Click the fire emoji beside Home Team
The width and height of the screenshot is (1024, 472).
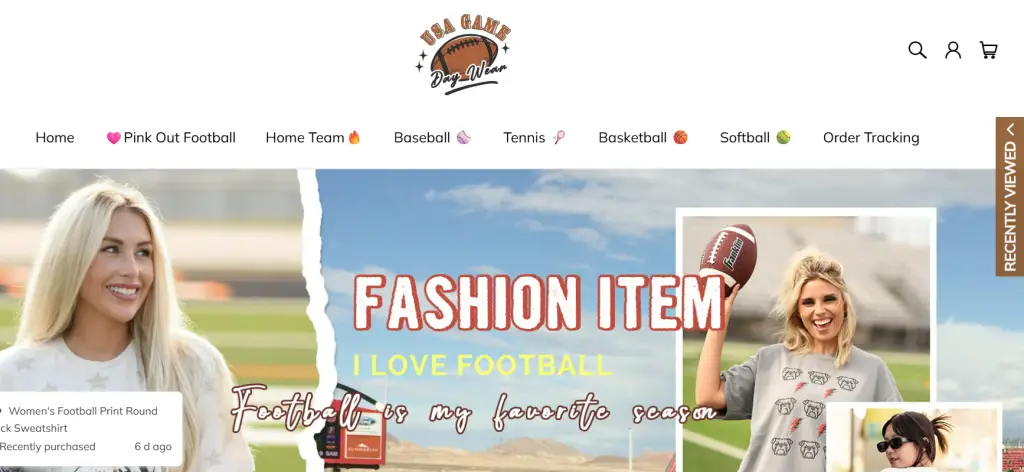tap(354, 137)
